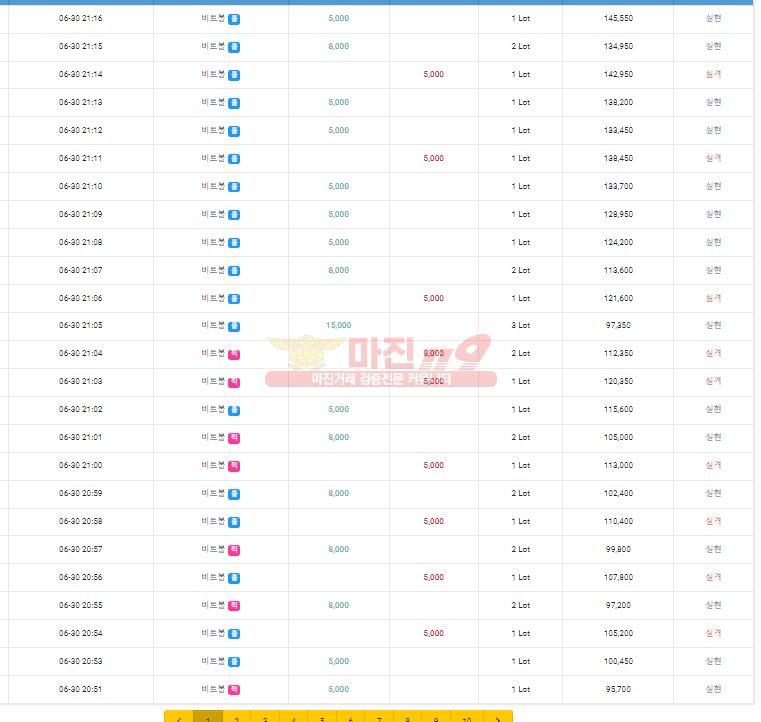Click the balance value 95,700
Image resolution: width=761 pixels, height=722 pixels.
618,689
